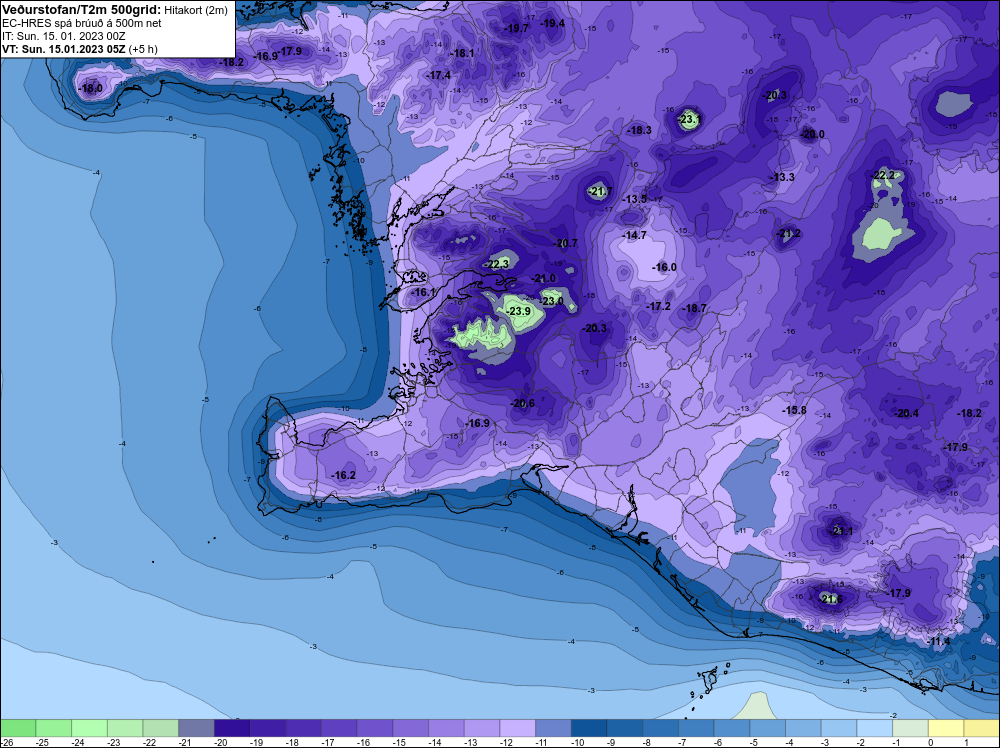
Task: Select the -18.7 temperature value
Action: click(x=695, y=309)
